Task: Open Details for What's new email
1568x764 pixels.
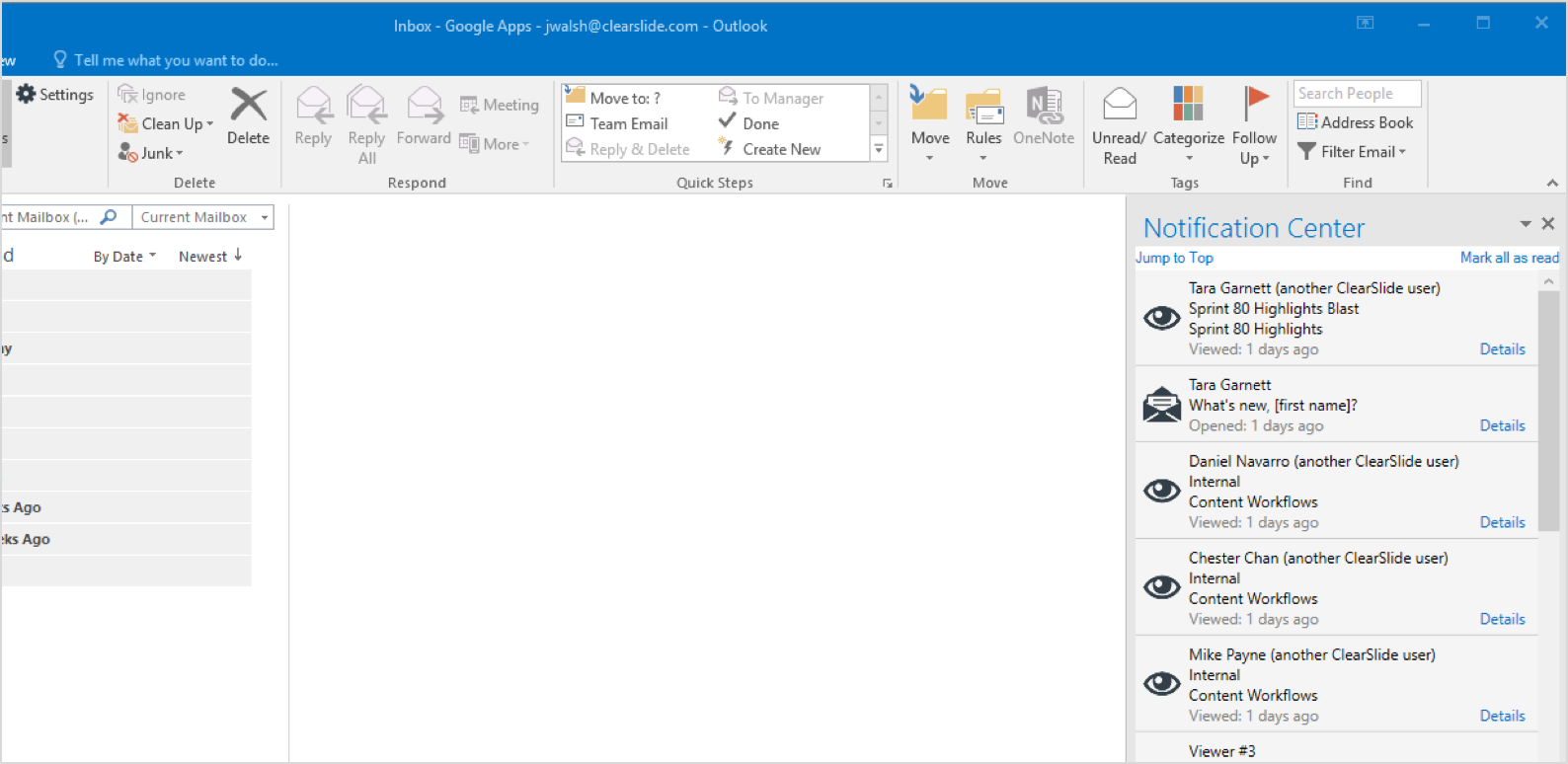Action: coord(1502,426)
